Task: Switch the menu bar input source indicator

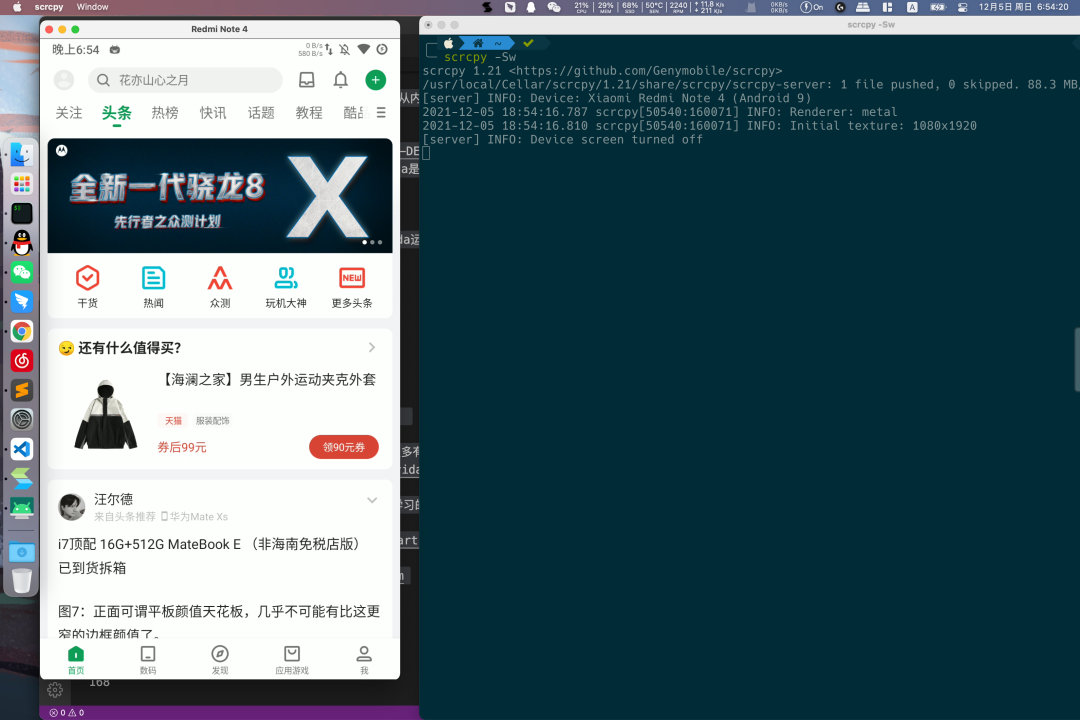Action: pos(912,7)
